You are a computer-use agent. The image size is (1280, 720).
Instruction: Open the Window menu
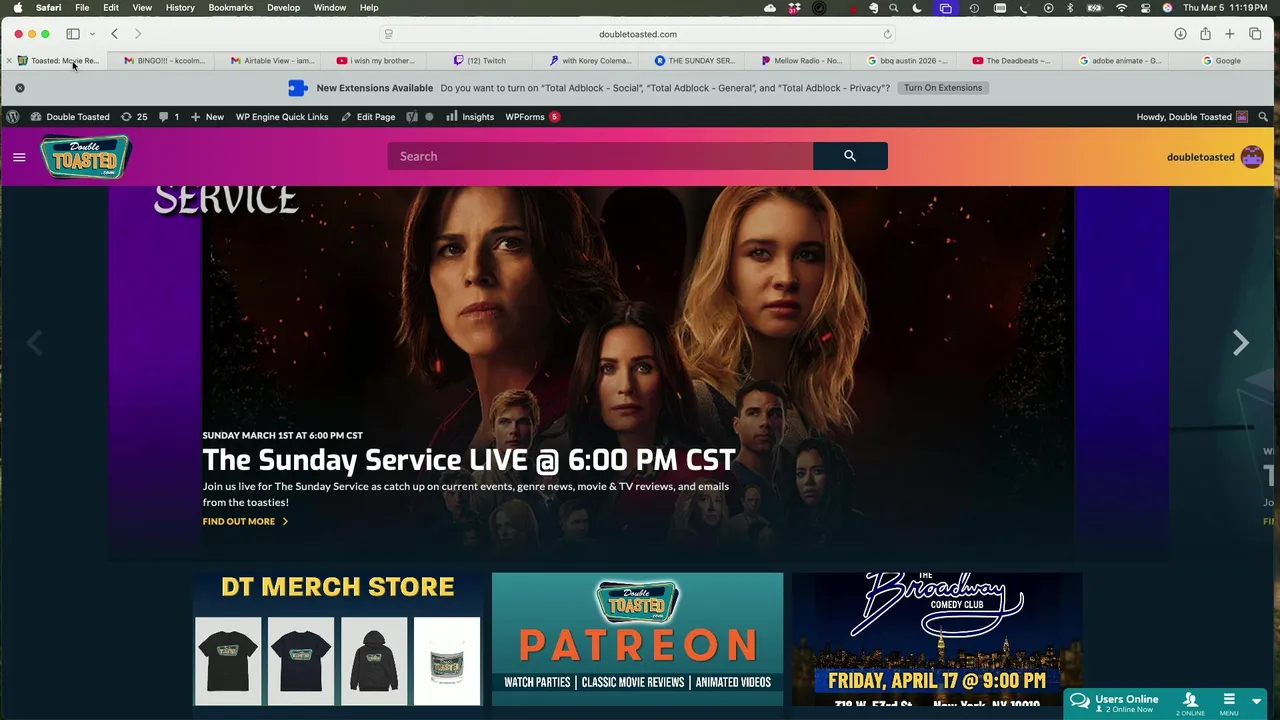[330, 8]
